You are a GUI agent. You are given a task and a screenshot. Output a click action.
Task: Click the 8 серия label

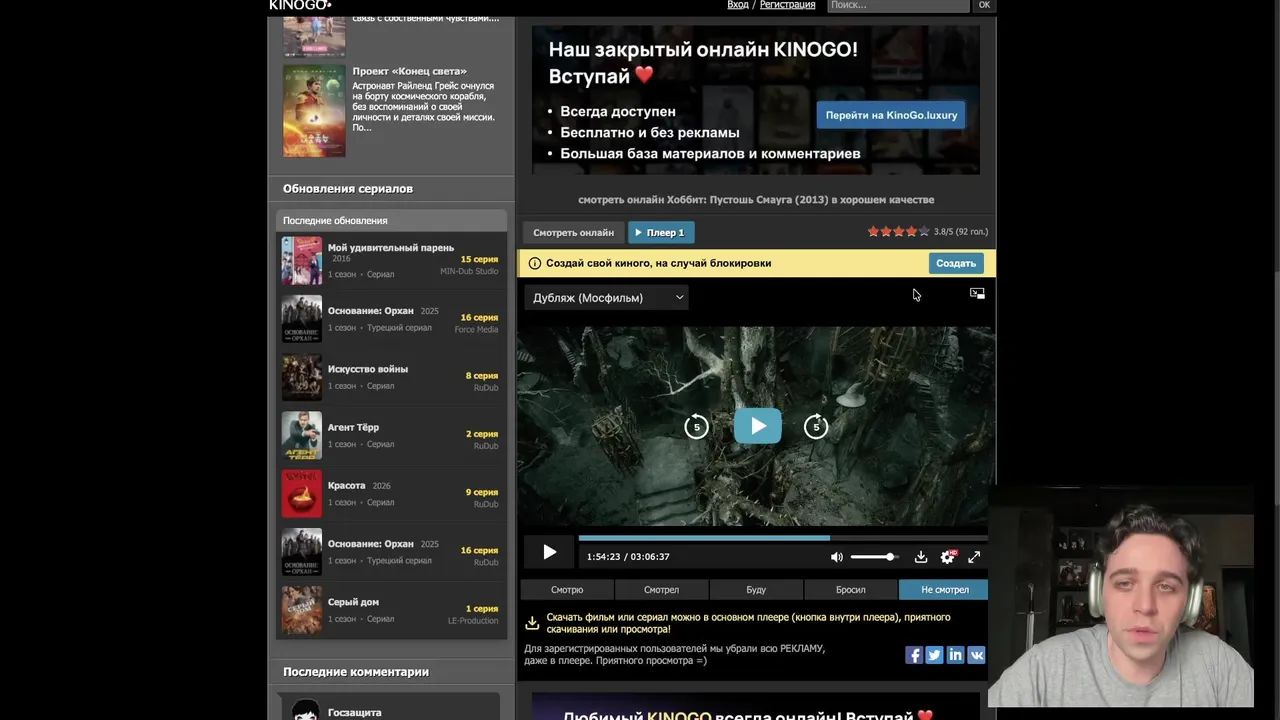pos(482,376)
